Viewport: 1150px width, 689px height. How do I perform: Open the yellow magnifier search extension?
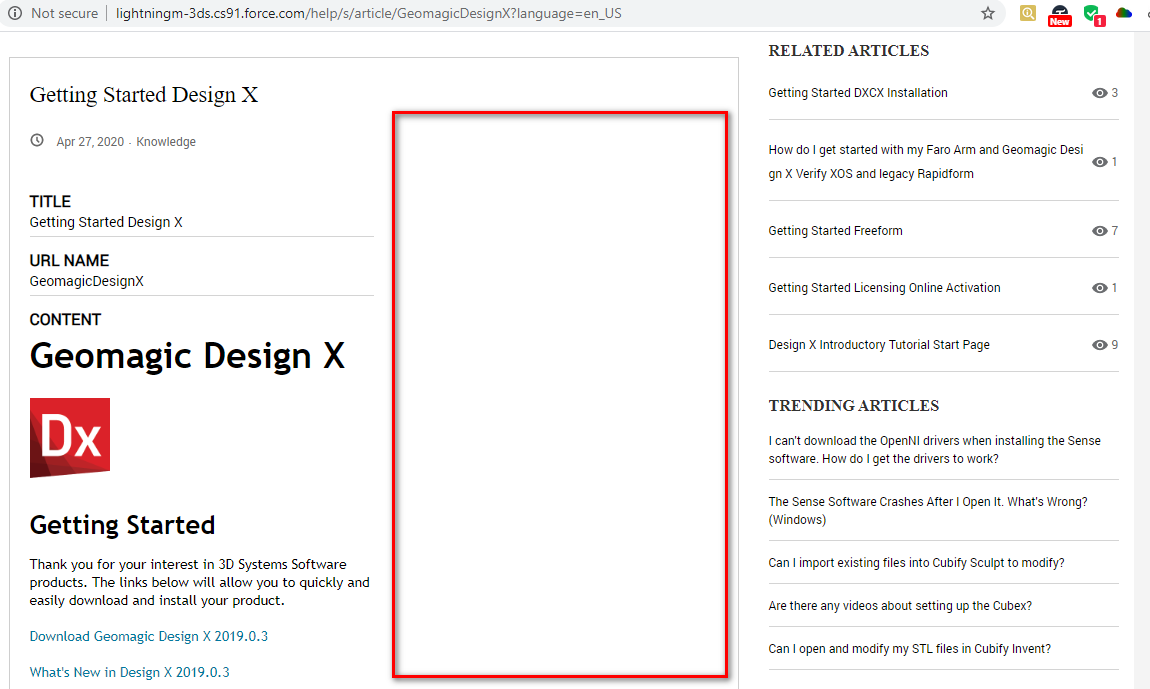[1028, 13]
